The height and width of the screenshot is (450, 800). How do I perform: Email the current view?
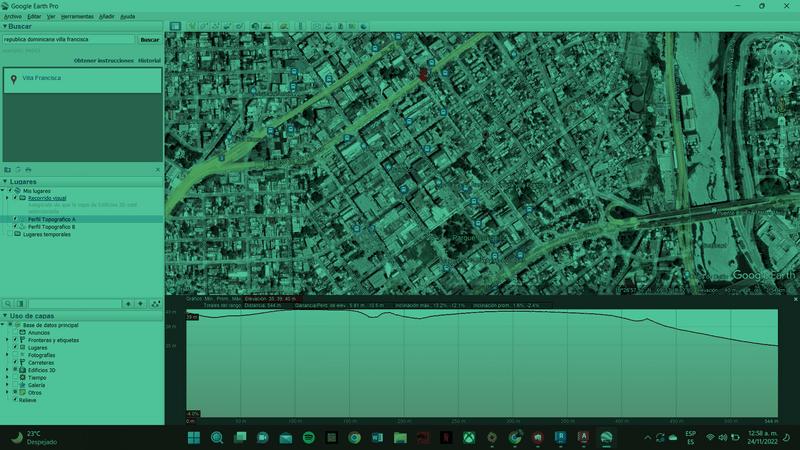(317, 26)
